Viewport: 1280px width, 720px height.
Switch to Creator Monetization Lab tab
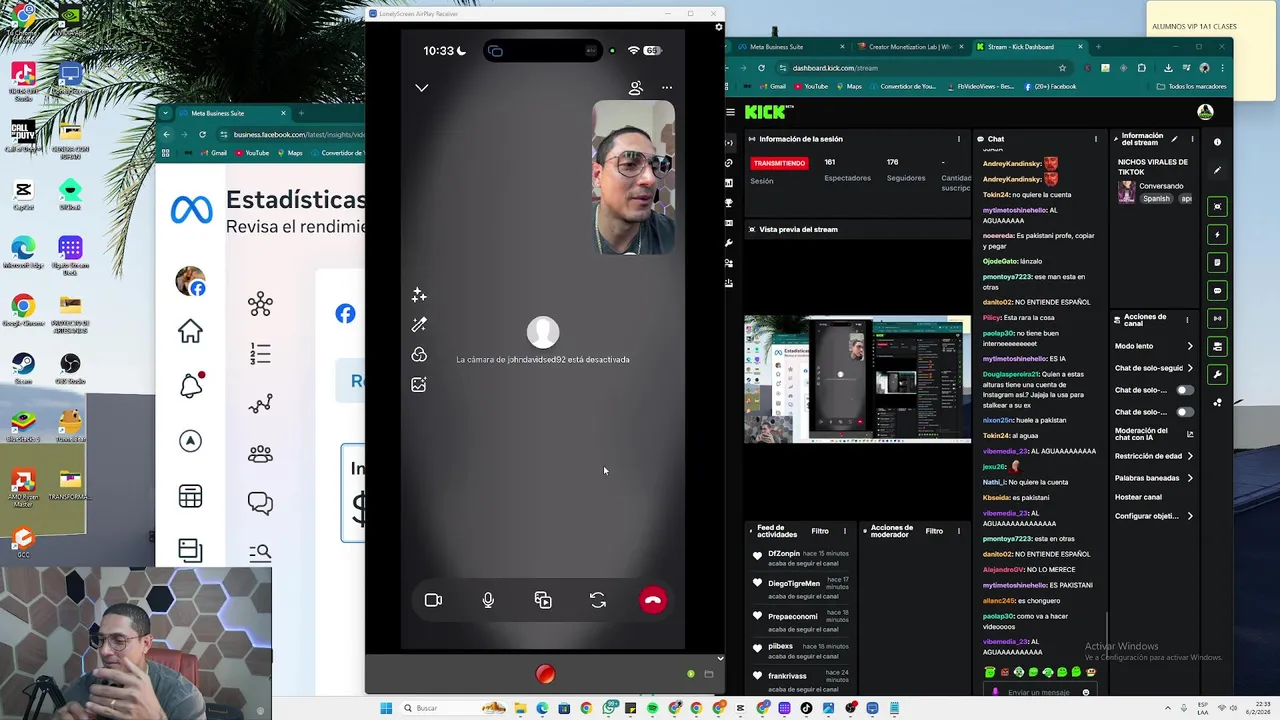pyautogui.click(x=910, y=47)
